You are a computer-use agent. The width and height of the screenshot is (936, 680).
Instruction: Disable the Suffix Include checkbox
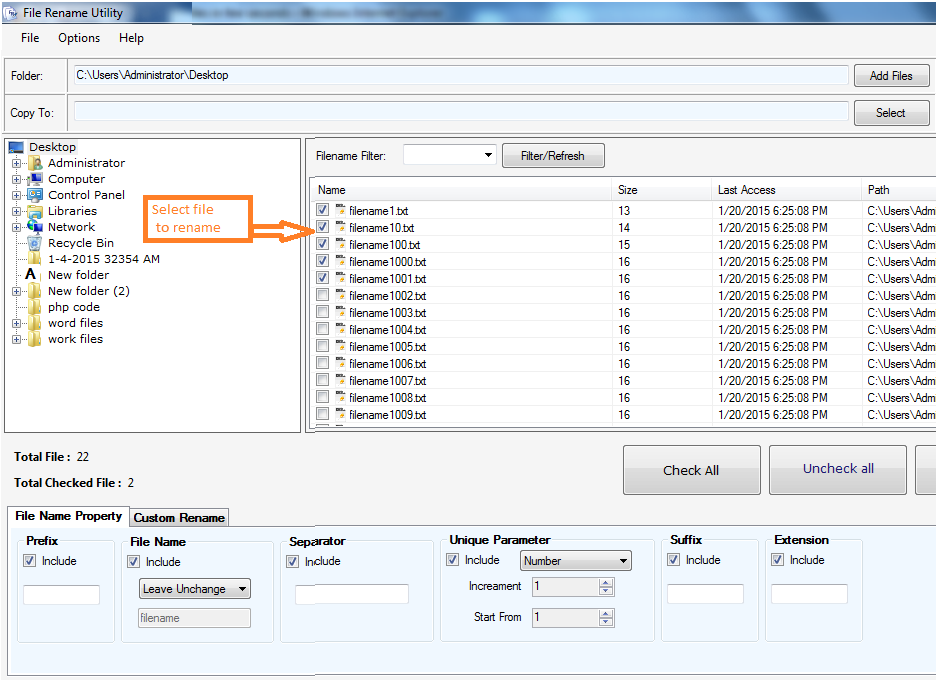[674, 560]
